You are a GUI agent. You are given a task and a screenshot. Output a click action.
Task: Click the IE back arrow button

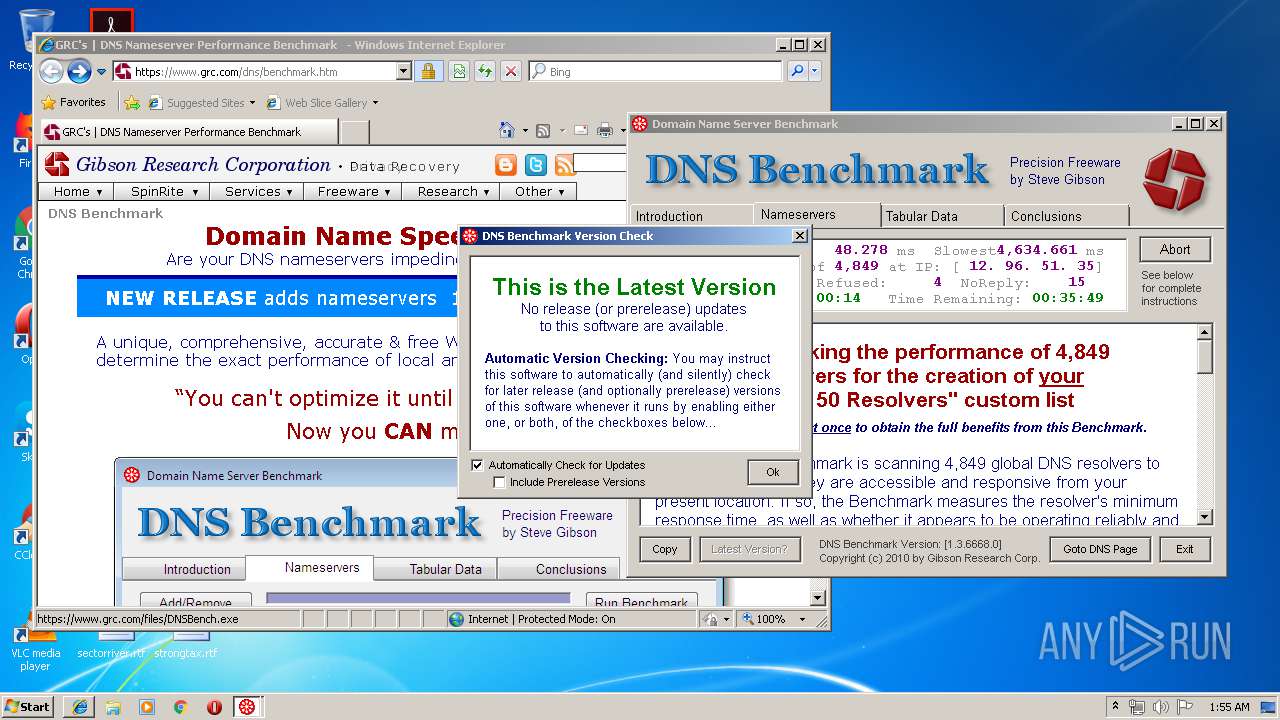click(x=51, y=71)
